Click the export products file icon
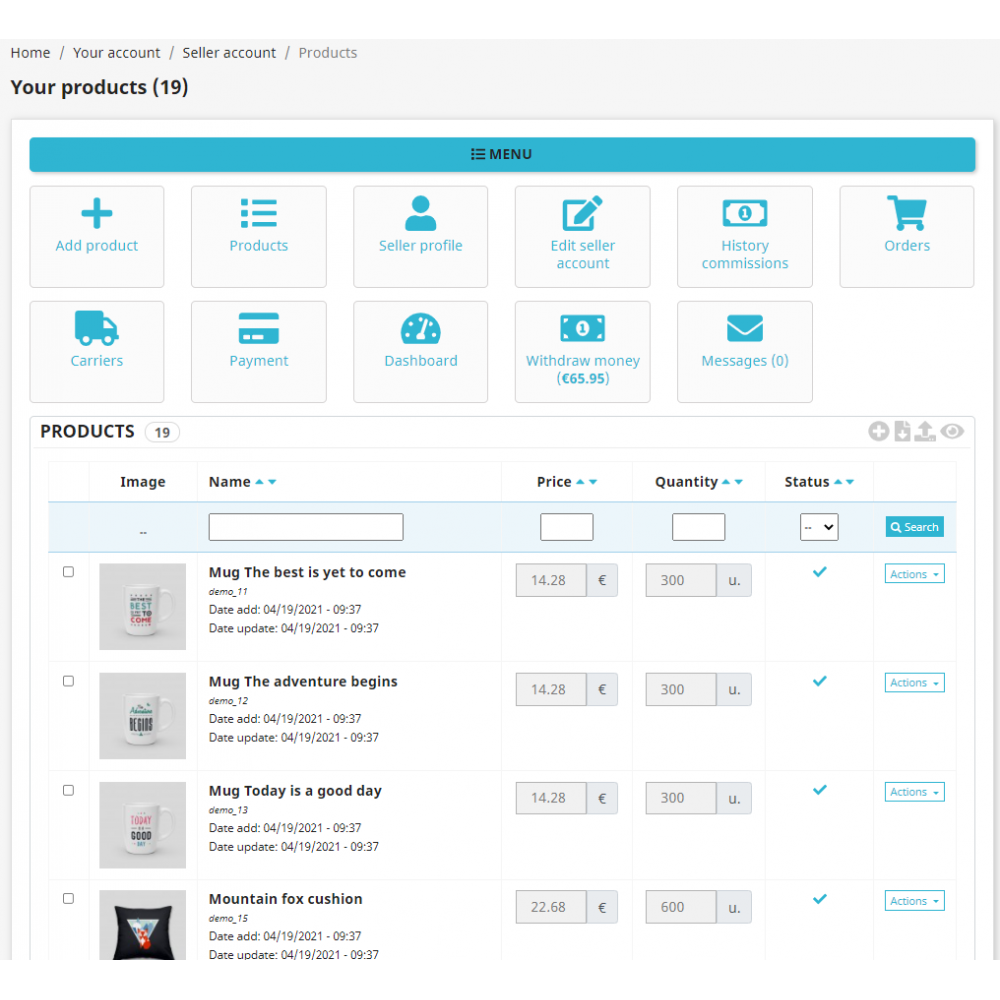 coord(903,431)
